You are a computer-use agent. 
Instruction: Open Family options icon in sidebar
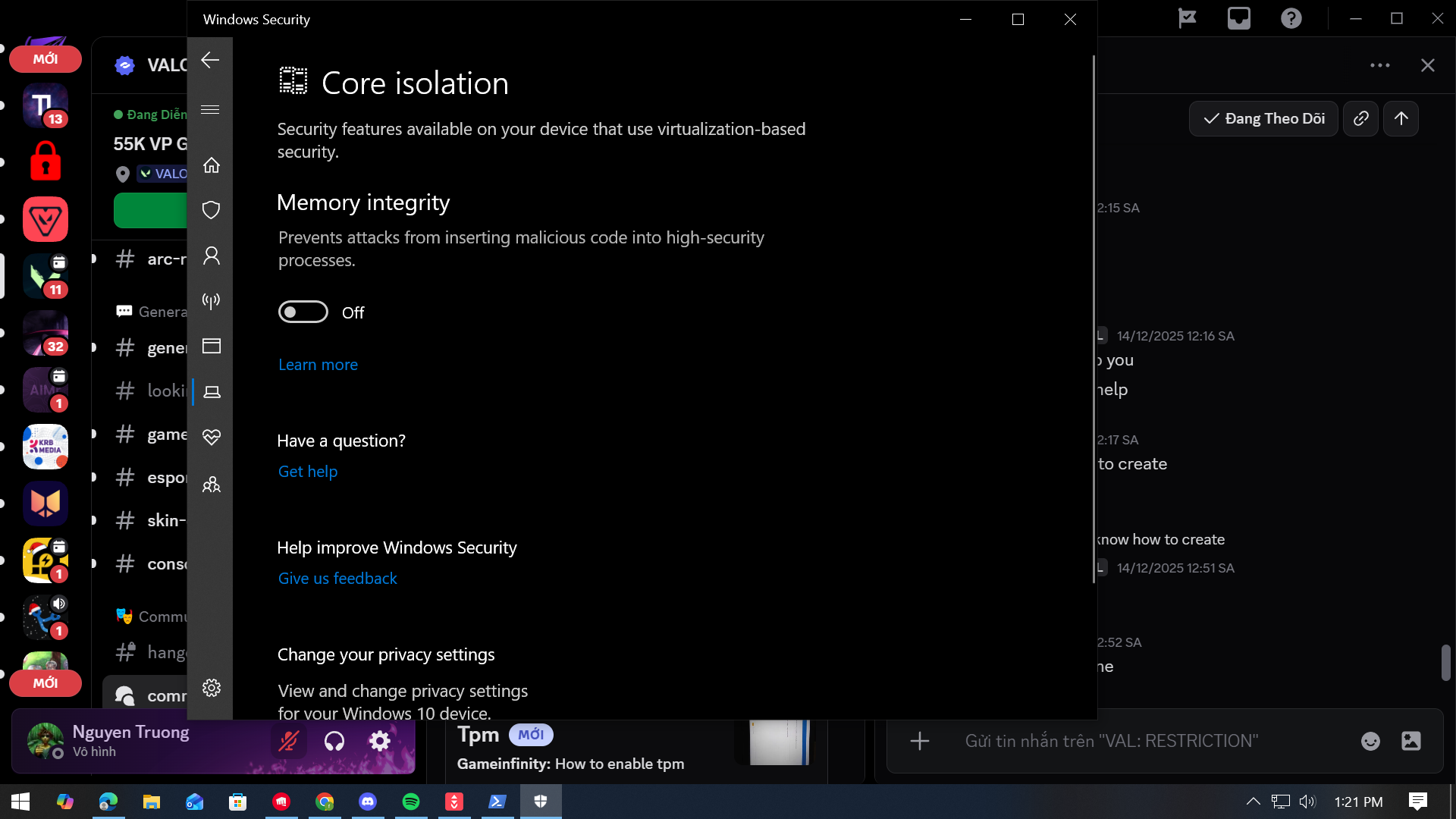(211, 484)
